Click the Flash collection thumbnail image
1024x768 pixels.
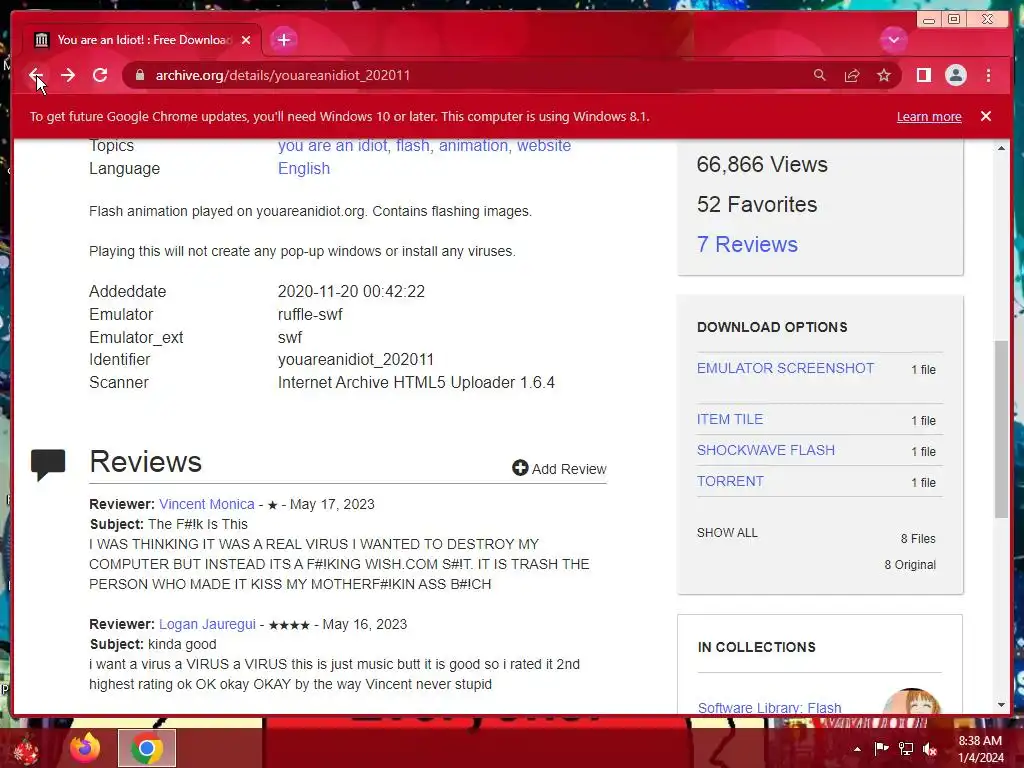coord(911,702)
